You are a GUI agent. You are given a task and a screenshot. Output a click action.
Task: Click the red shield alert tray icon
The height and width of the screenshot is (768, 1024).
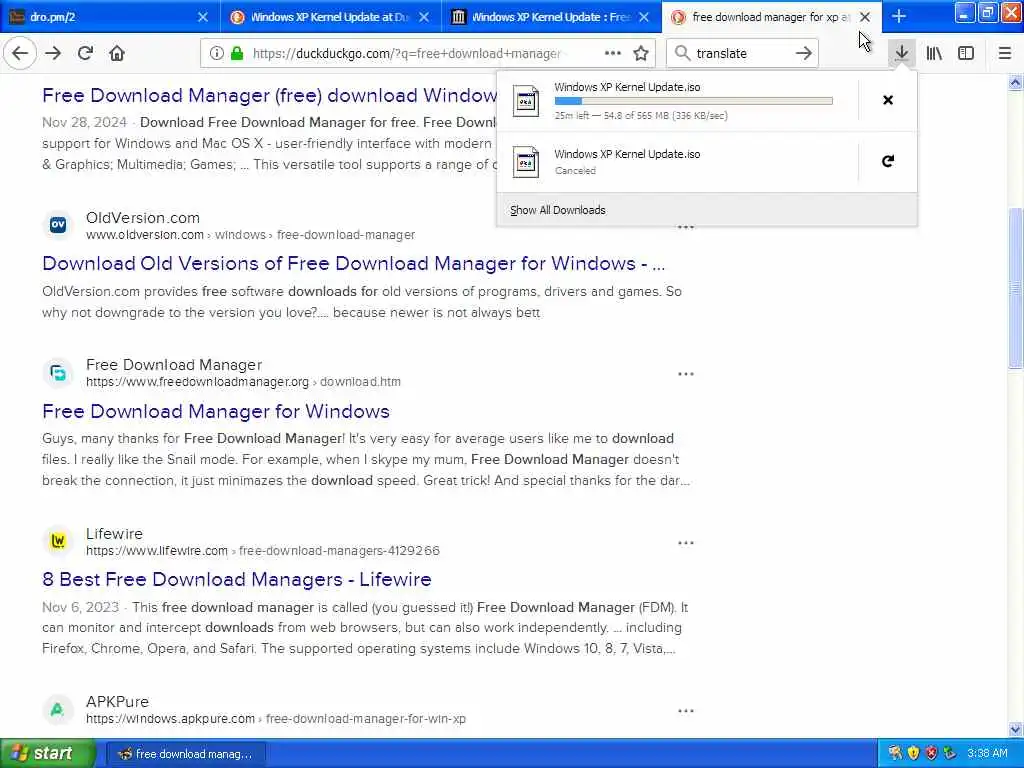(931, 753)
